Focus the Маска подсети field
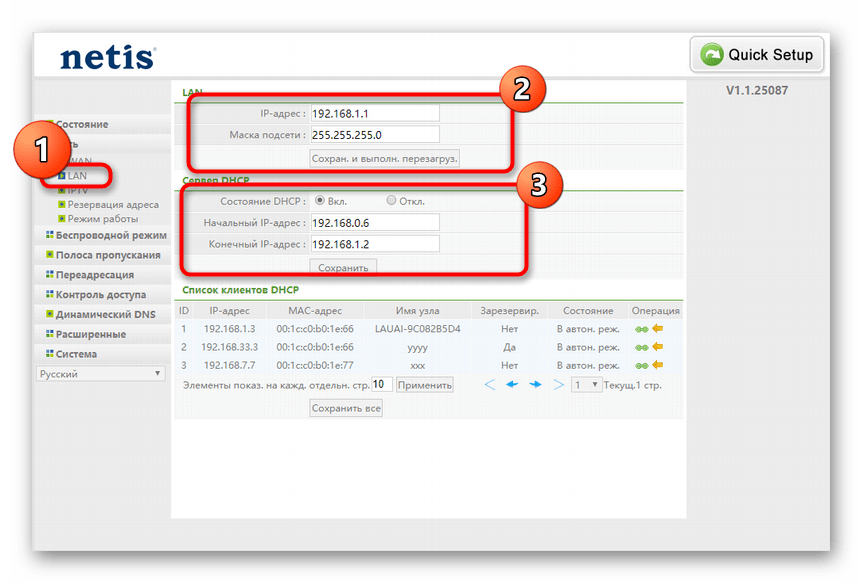 click(375, 135)
